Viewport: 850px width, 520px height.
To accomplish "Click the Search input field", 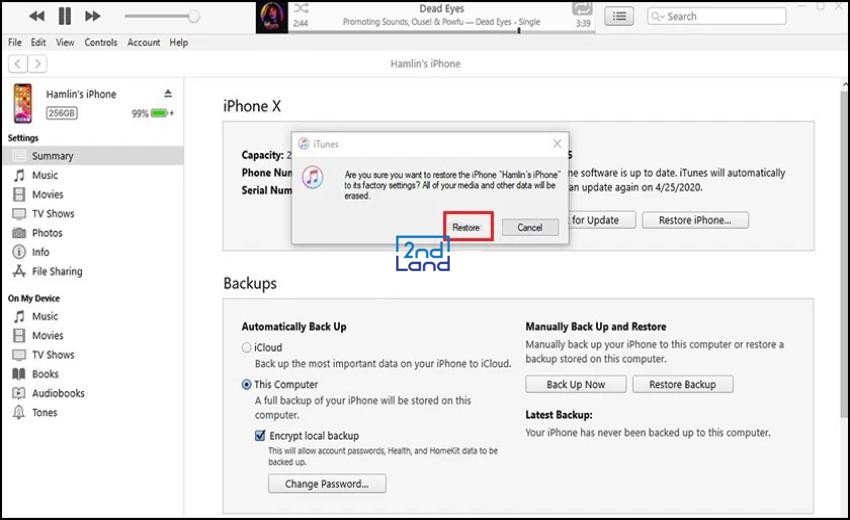I will (717, 16).
